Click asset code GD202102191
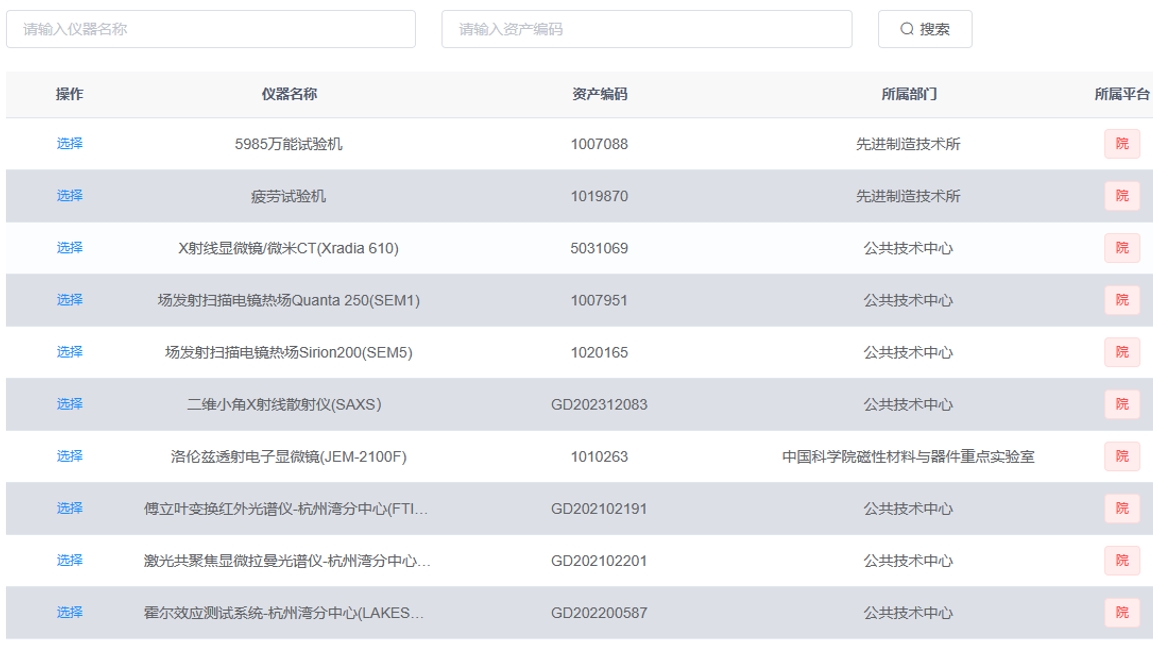1153x655 pixels. [x=599, y=509]
